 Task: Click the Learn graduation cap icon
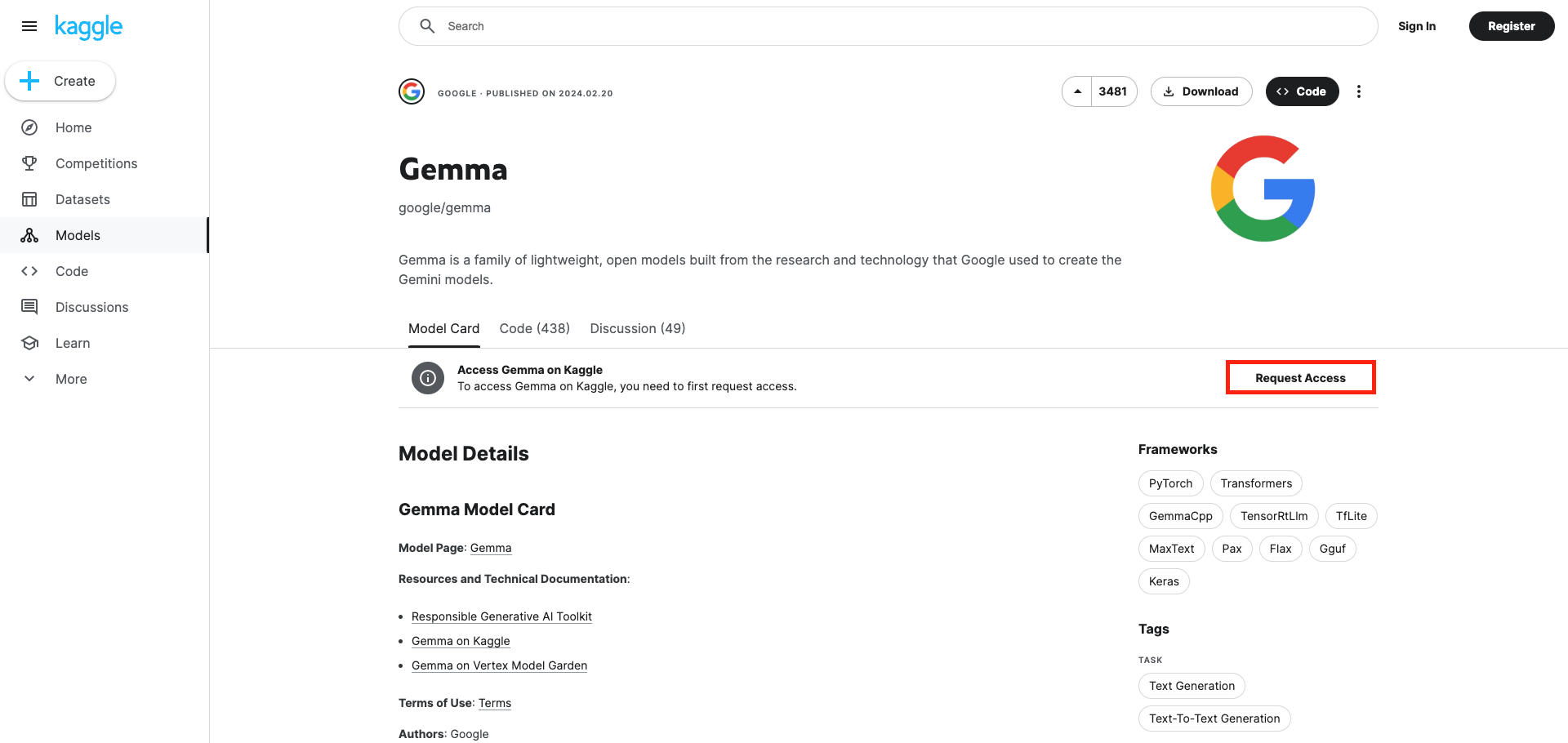(29, 343)
